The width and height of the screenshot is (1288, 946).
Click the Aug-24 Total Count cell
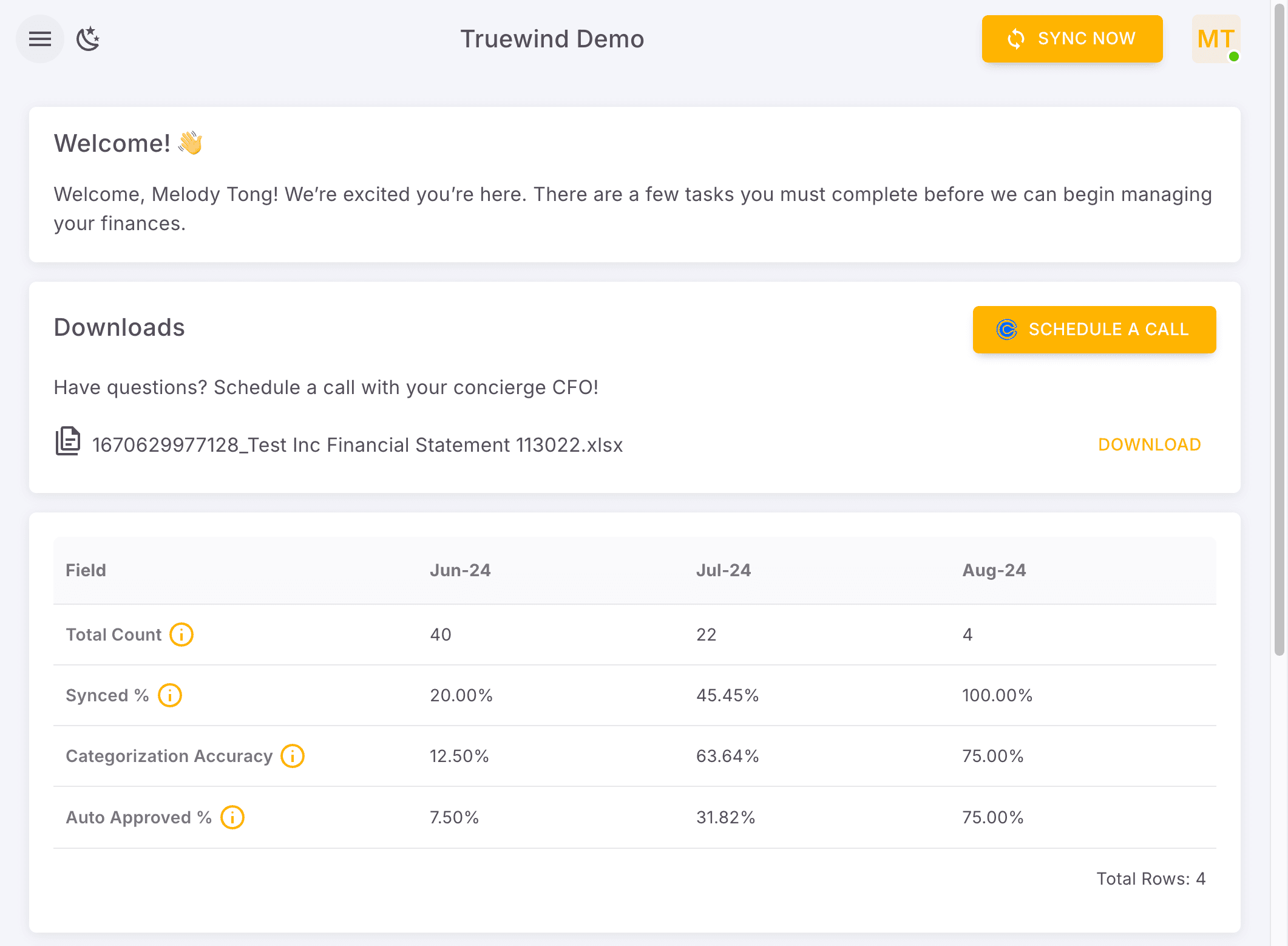tap(968, 635)
